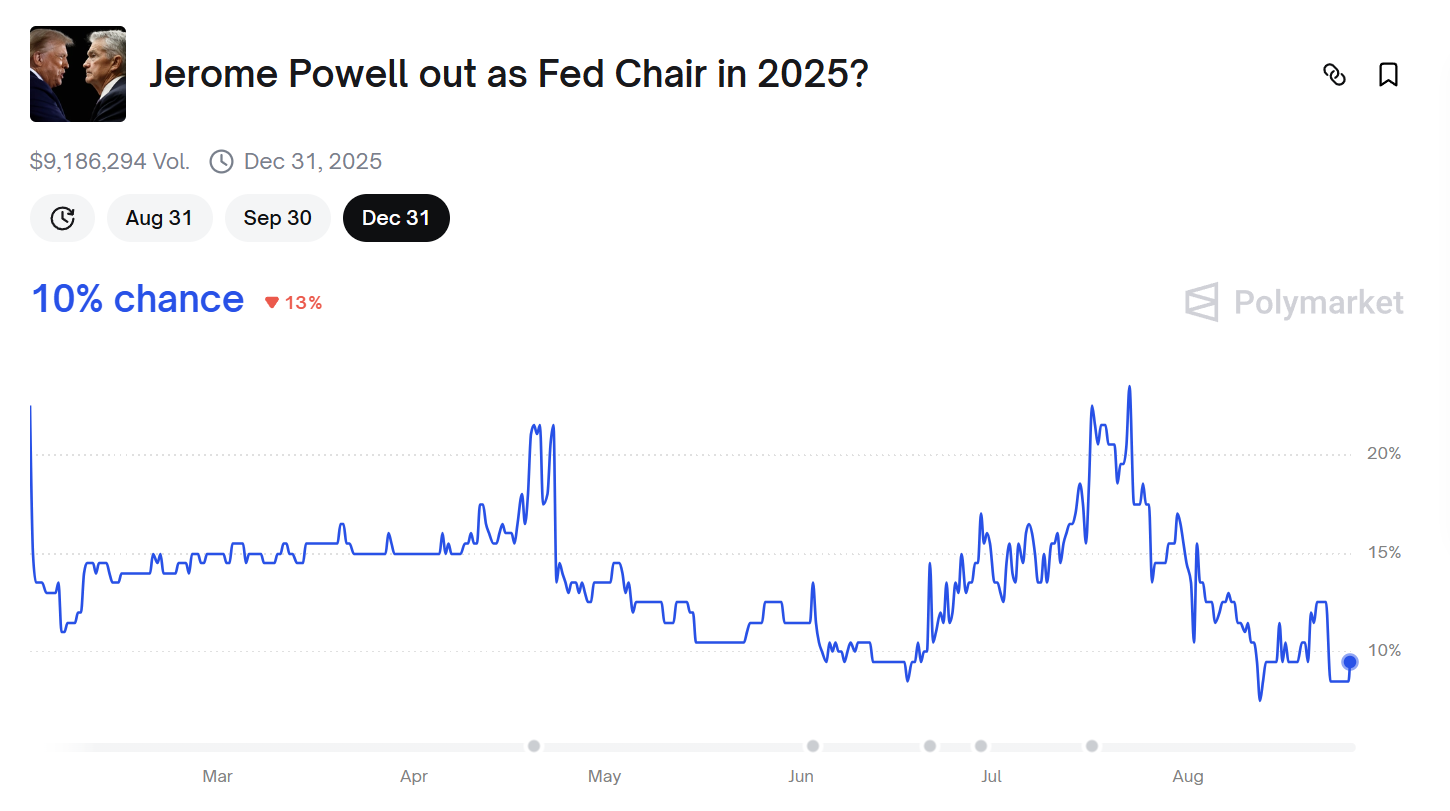Click the chart peak from late July
The image size is (1450, 811).
[x=1130, y=387]
